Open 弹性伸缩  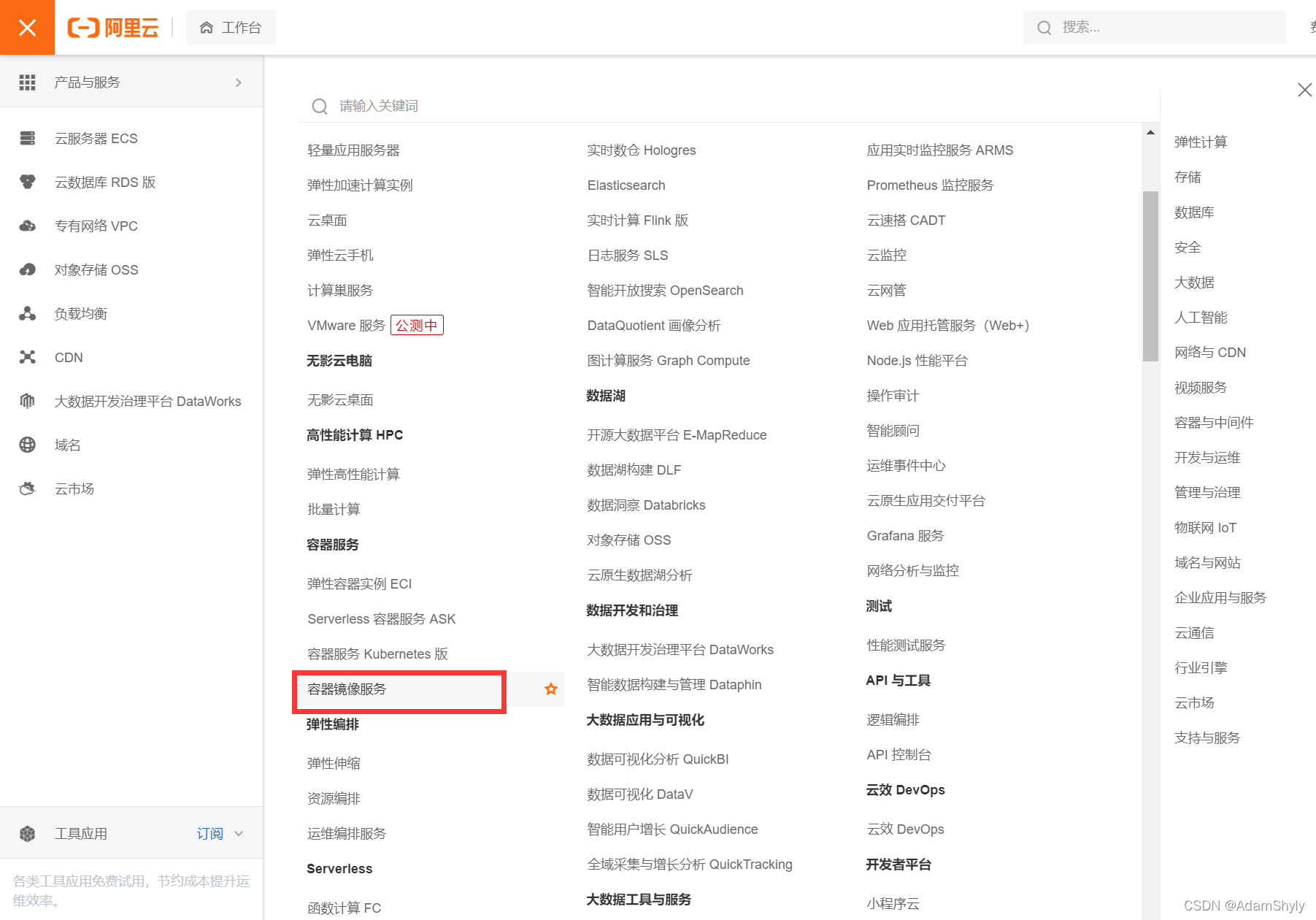pos(334,764)
